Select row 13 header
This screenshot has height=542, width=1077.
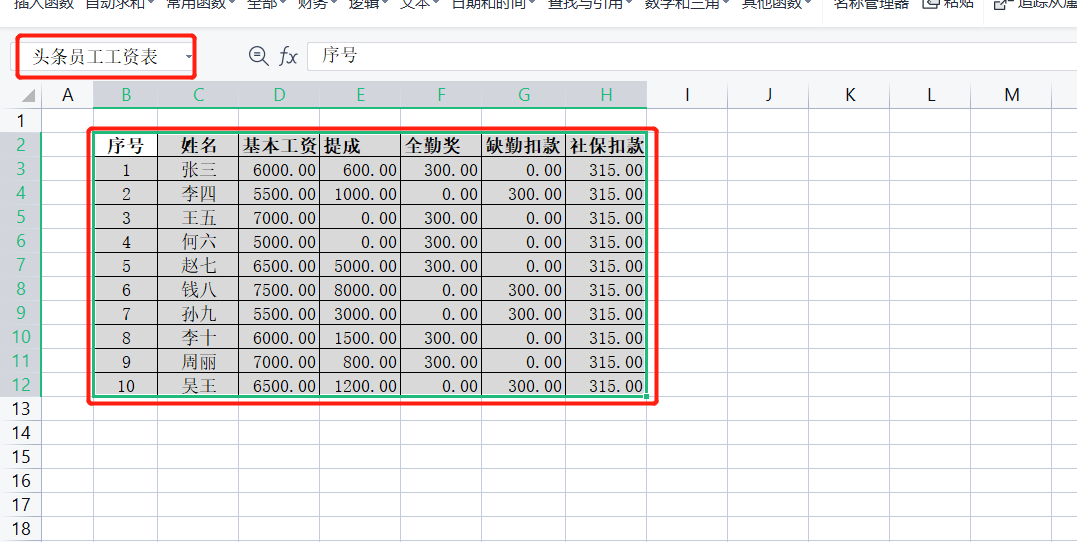tap(20, 409)
